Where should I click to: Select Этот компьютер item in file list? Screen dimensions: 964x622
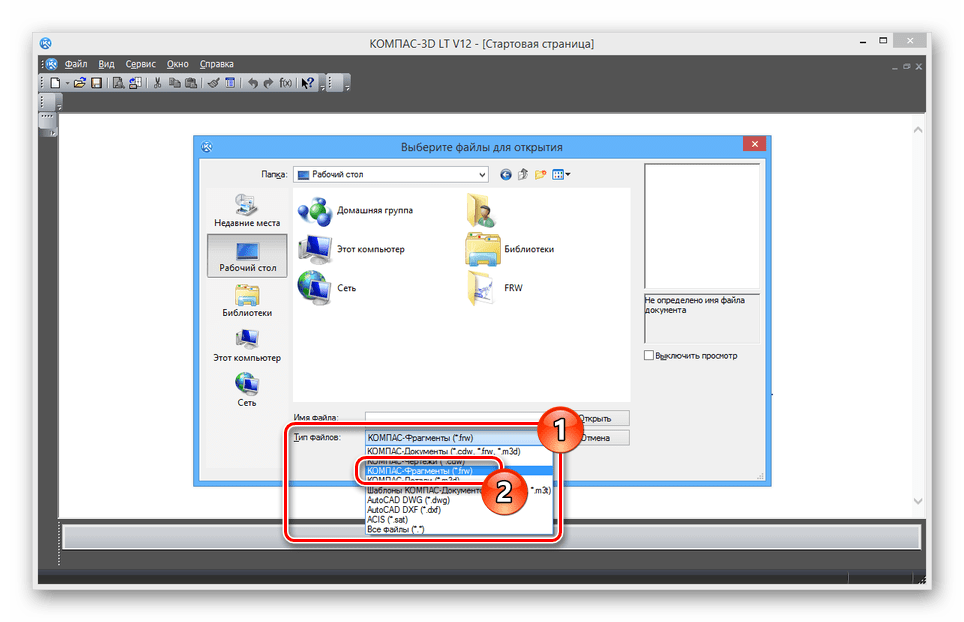pyautogui.click(x=352, y=250)
